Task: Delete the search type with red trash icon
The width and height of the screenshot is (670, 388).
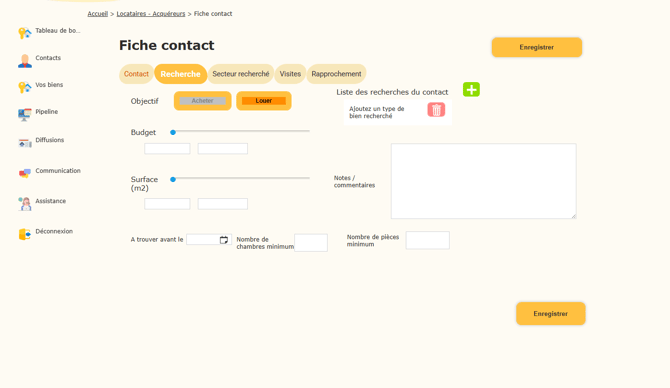Action: tap(436, 110)
